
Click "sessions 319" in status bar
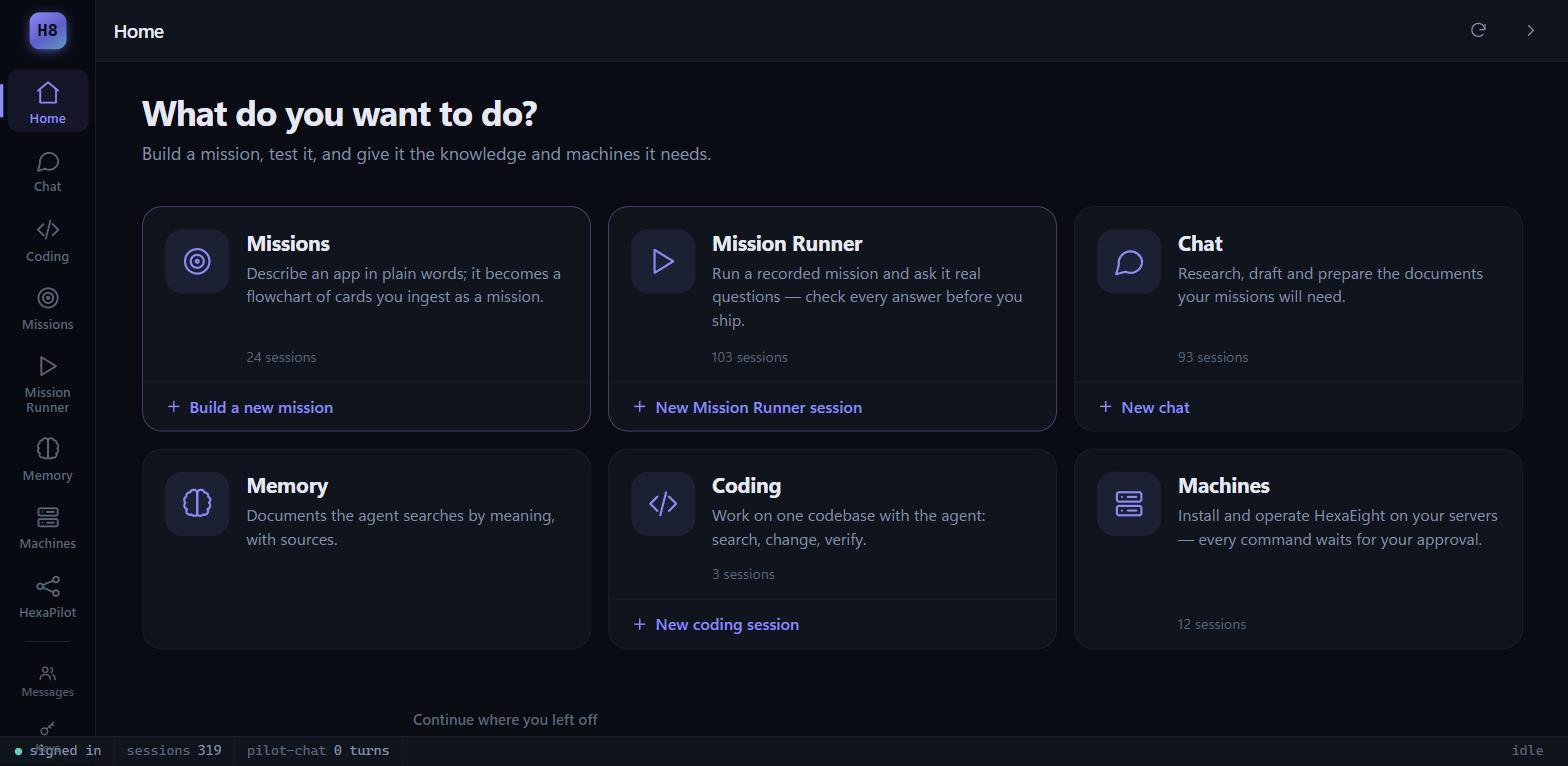(174, 750)
